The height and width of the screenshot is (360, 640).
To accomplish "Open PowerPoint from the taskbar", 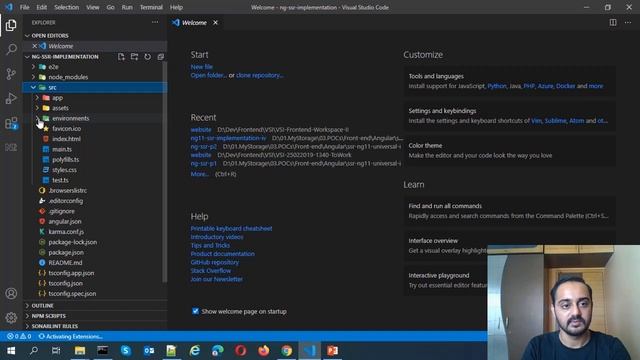I will [x=333, y=351].
